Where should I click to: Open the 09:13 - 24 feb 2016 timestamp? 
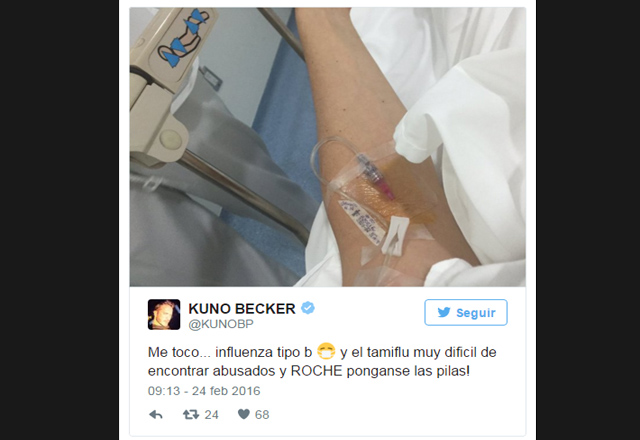[204, 391]
